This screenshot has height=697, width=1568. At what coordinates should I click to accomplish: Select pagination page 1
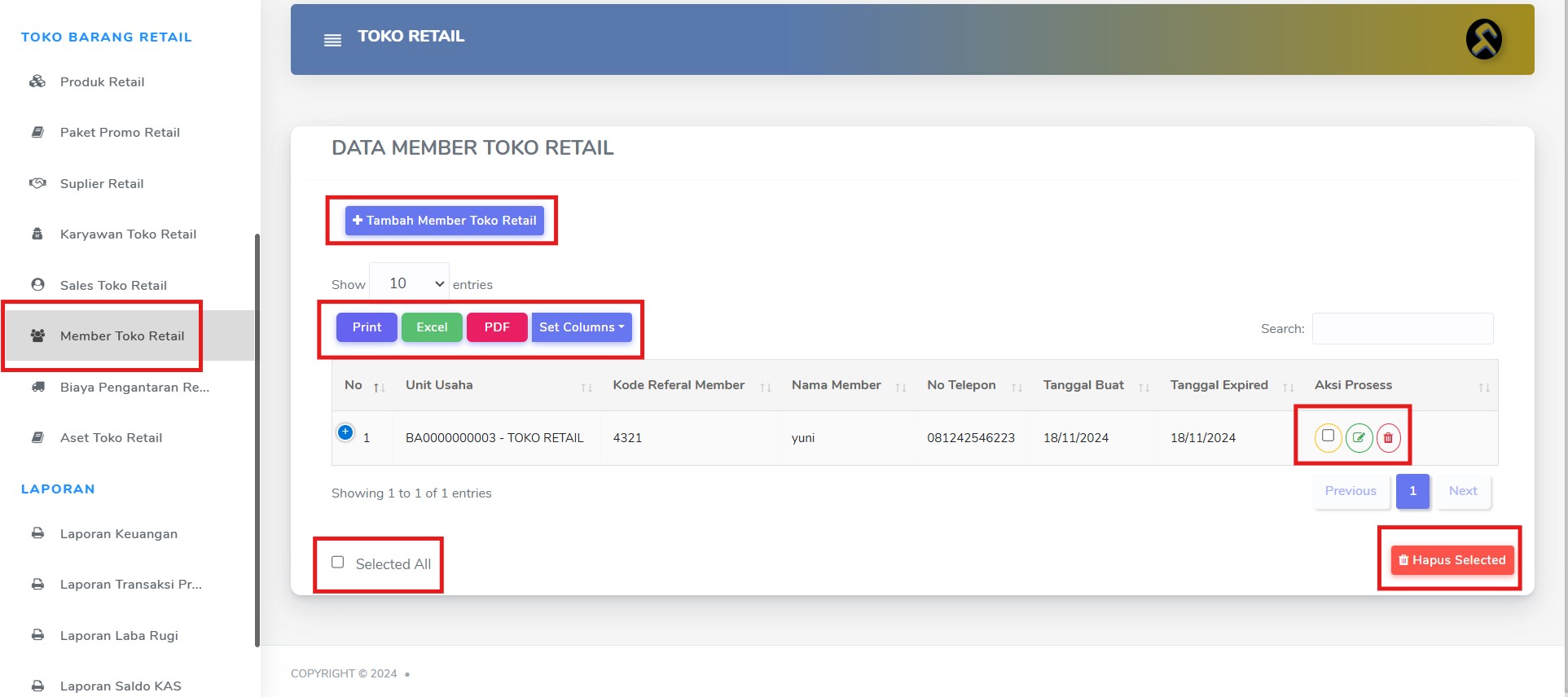(x=1412, y=491)
